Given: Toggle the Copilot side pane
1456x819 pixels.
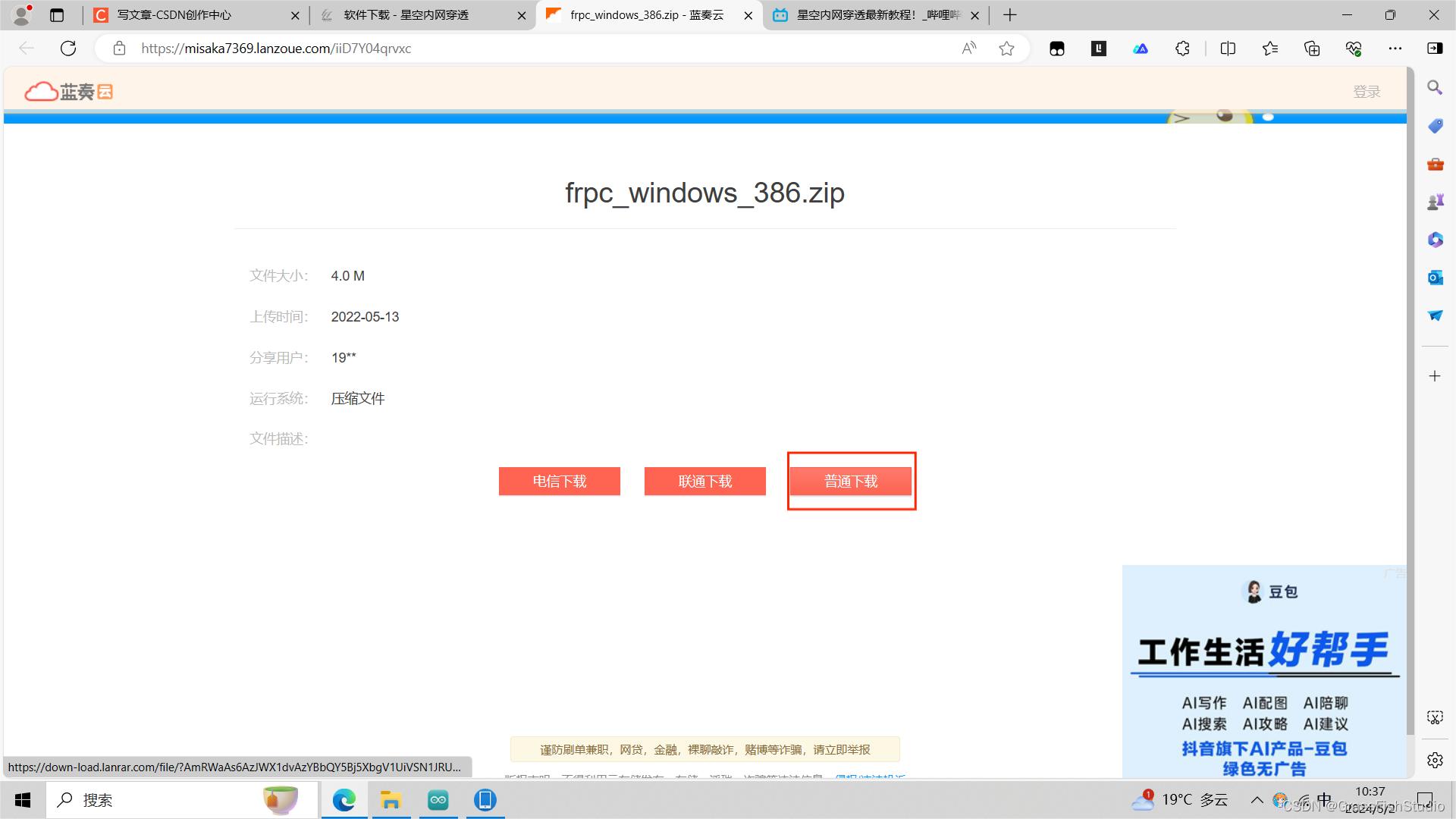Looking at the screenshot, I should [1435, 48].
